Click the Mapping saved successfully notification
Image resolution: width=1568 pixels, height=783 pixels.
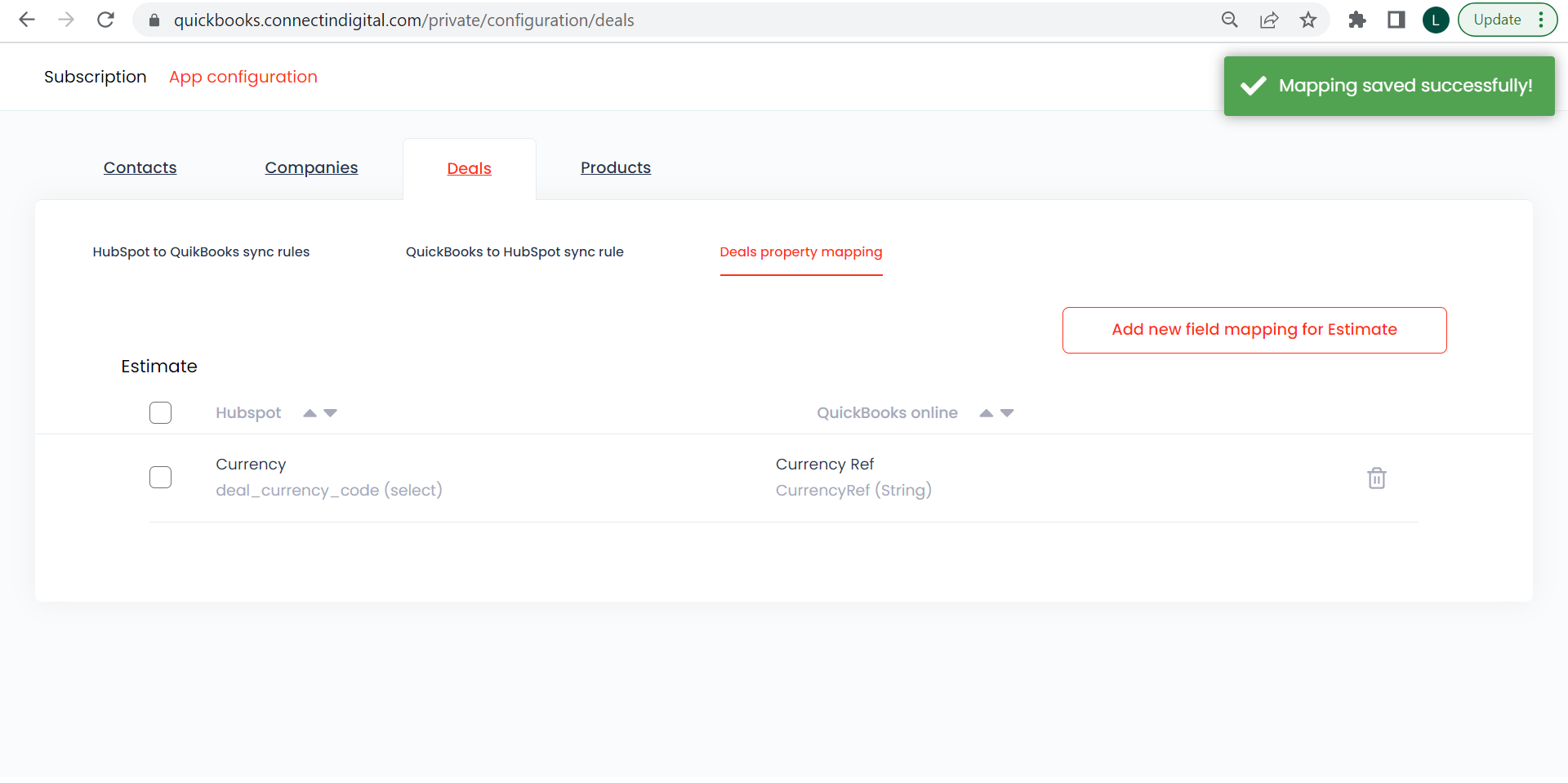coord(1389,86)
